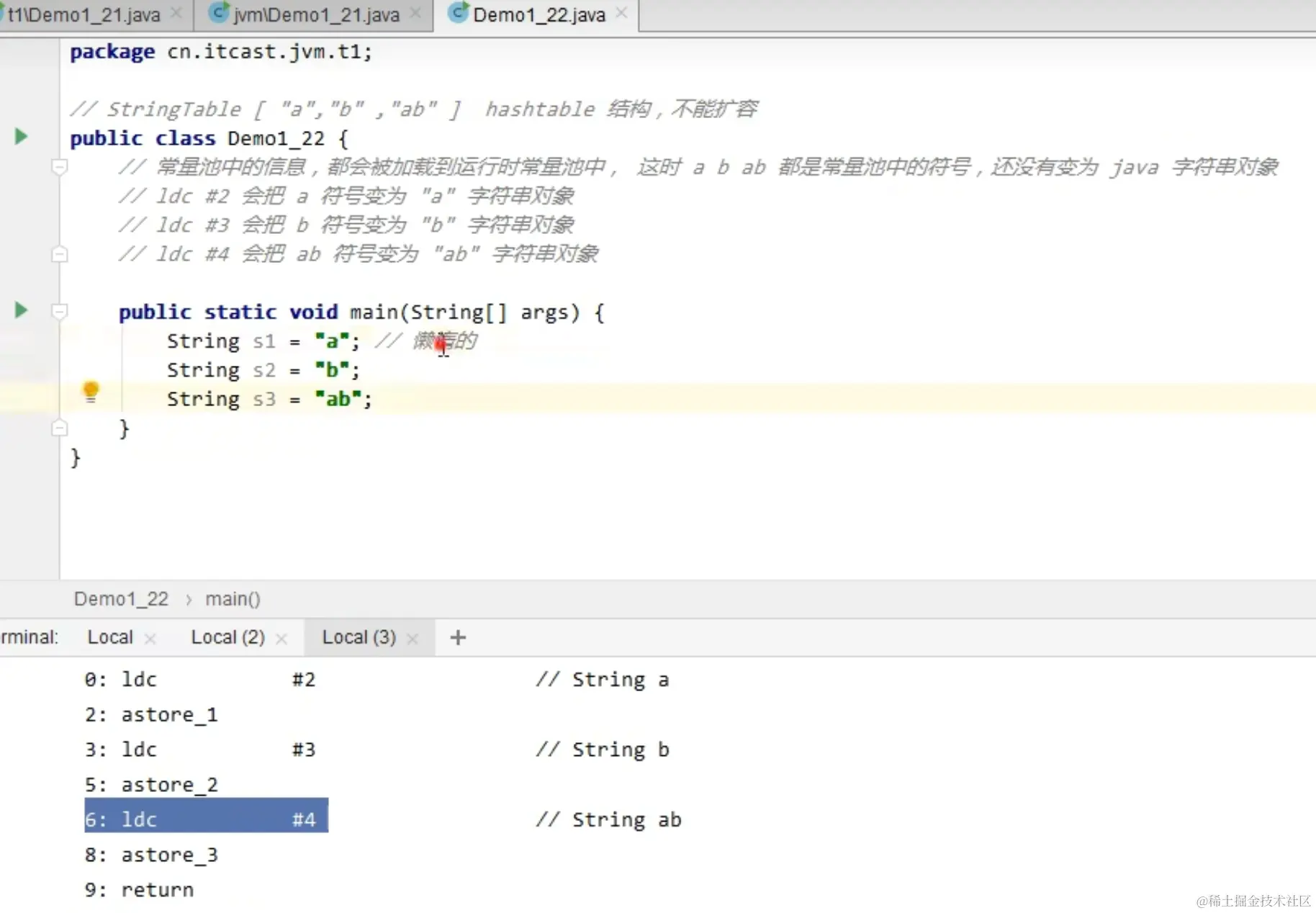
Task: Click the '// String a' terminal comment
Action: [x=603, y=680]
